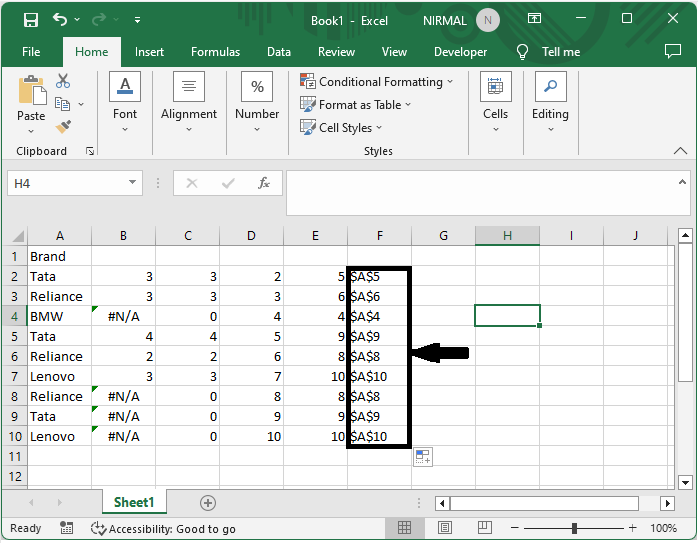698x543 pixels.
Task: Click the Cut scissors icon
Action: pyautogui.click(x=63, y=82)
